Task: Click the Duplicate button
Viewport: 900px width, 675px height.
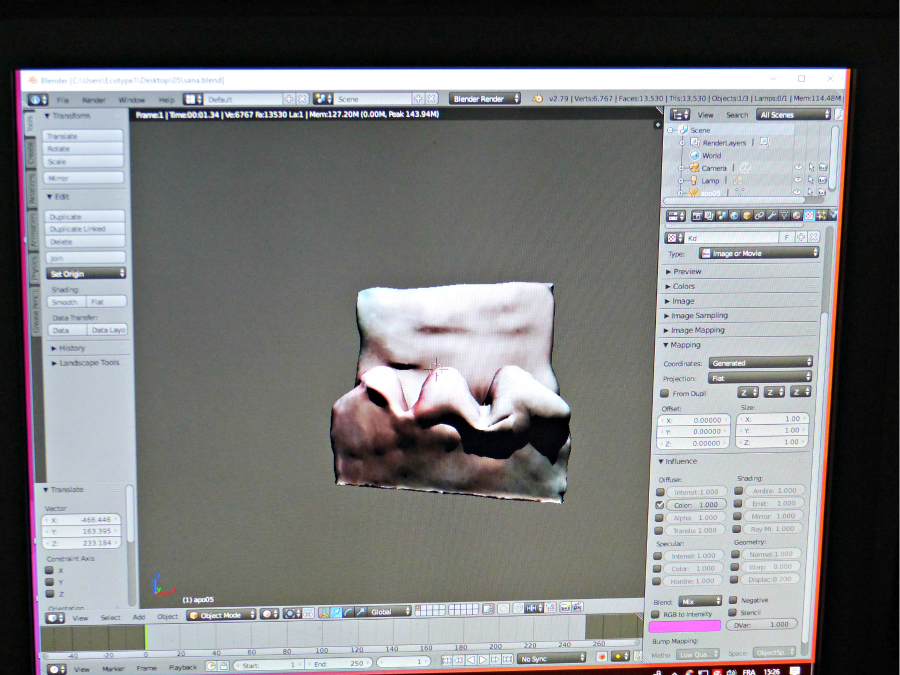Action: pyautogui.click(x=85, y=217)
